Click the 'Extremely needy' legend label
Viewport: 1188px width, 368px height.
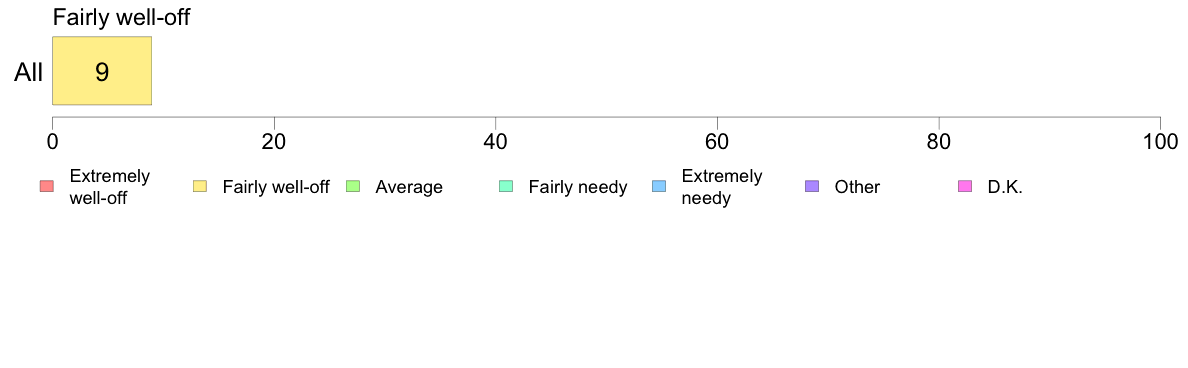tap(722, 187)
